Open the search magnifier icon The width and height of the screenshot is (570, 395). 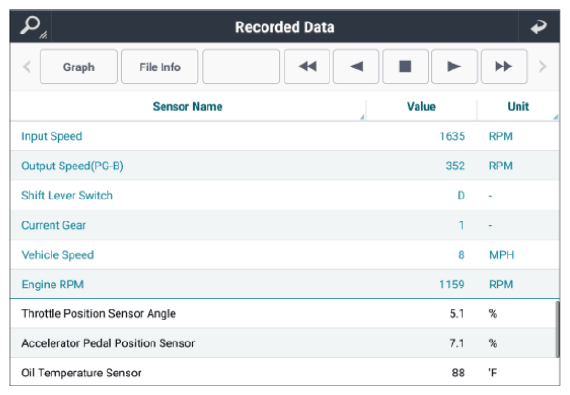tap(32, 27)
